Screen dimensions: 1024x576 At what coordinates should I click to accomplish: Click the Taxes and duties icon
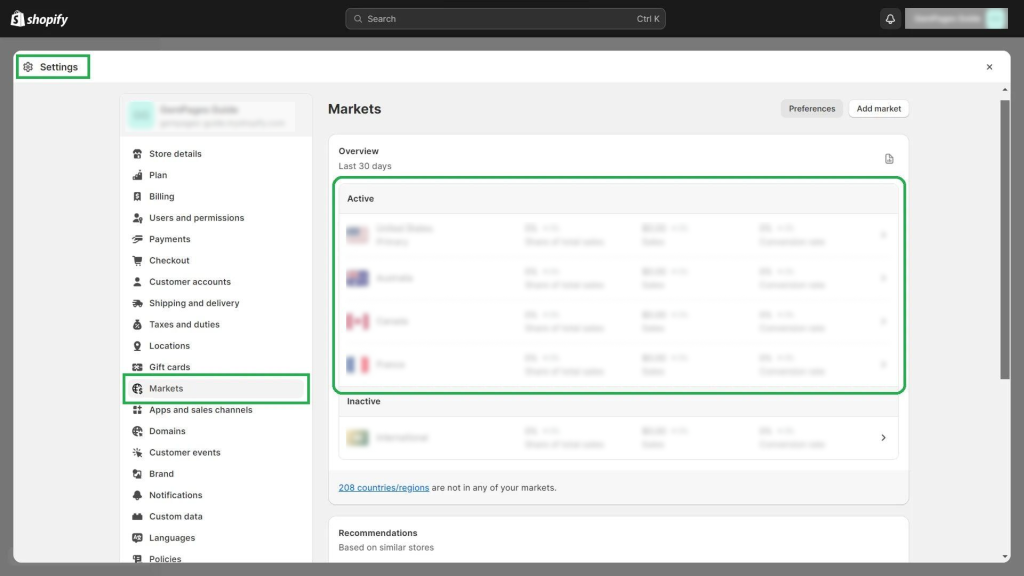[137, 324]
